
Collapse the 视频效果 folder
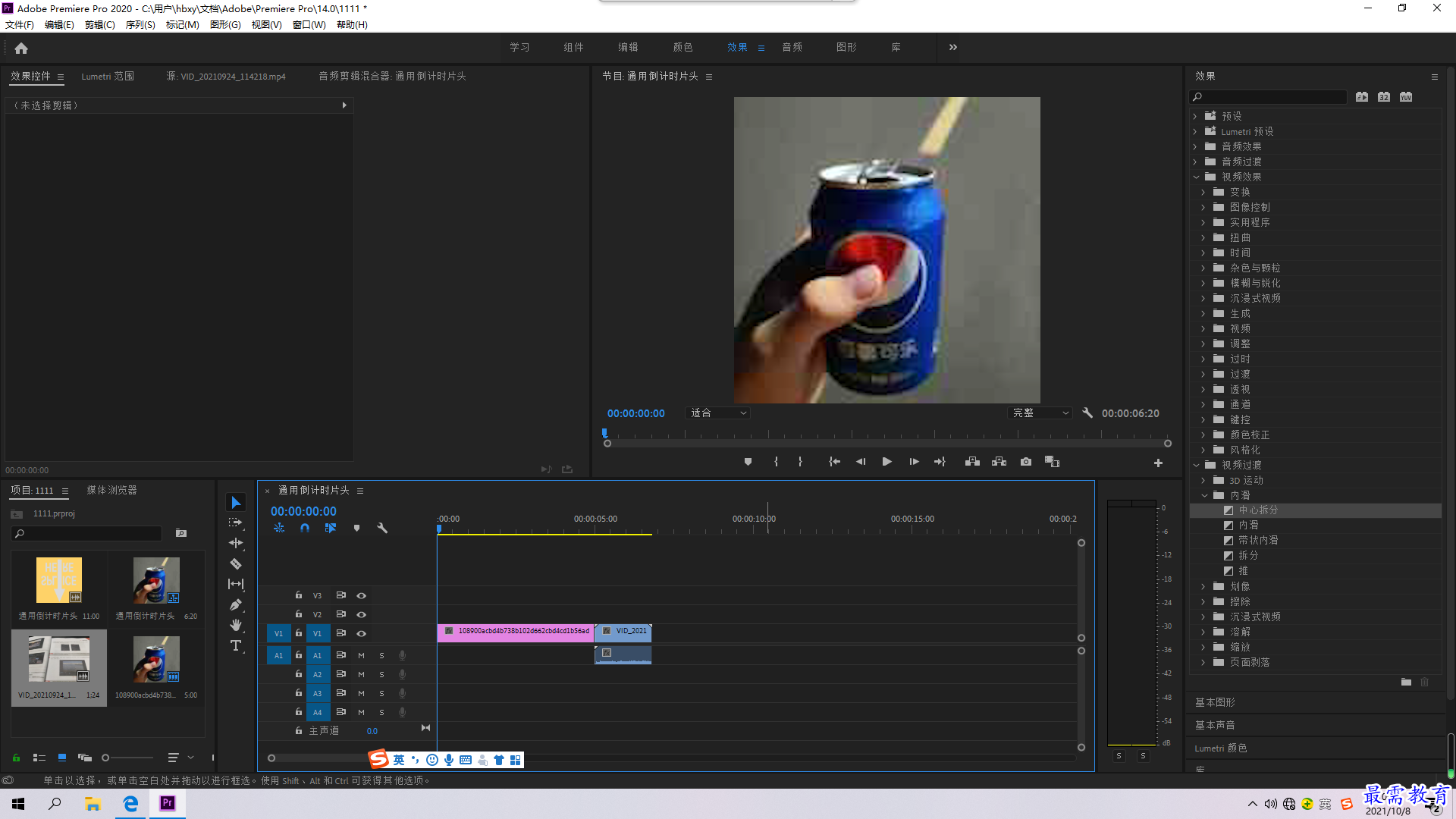tap(1196, 177)
